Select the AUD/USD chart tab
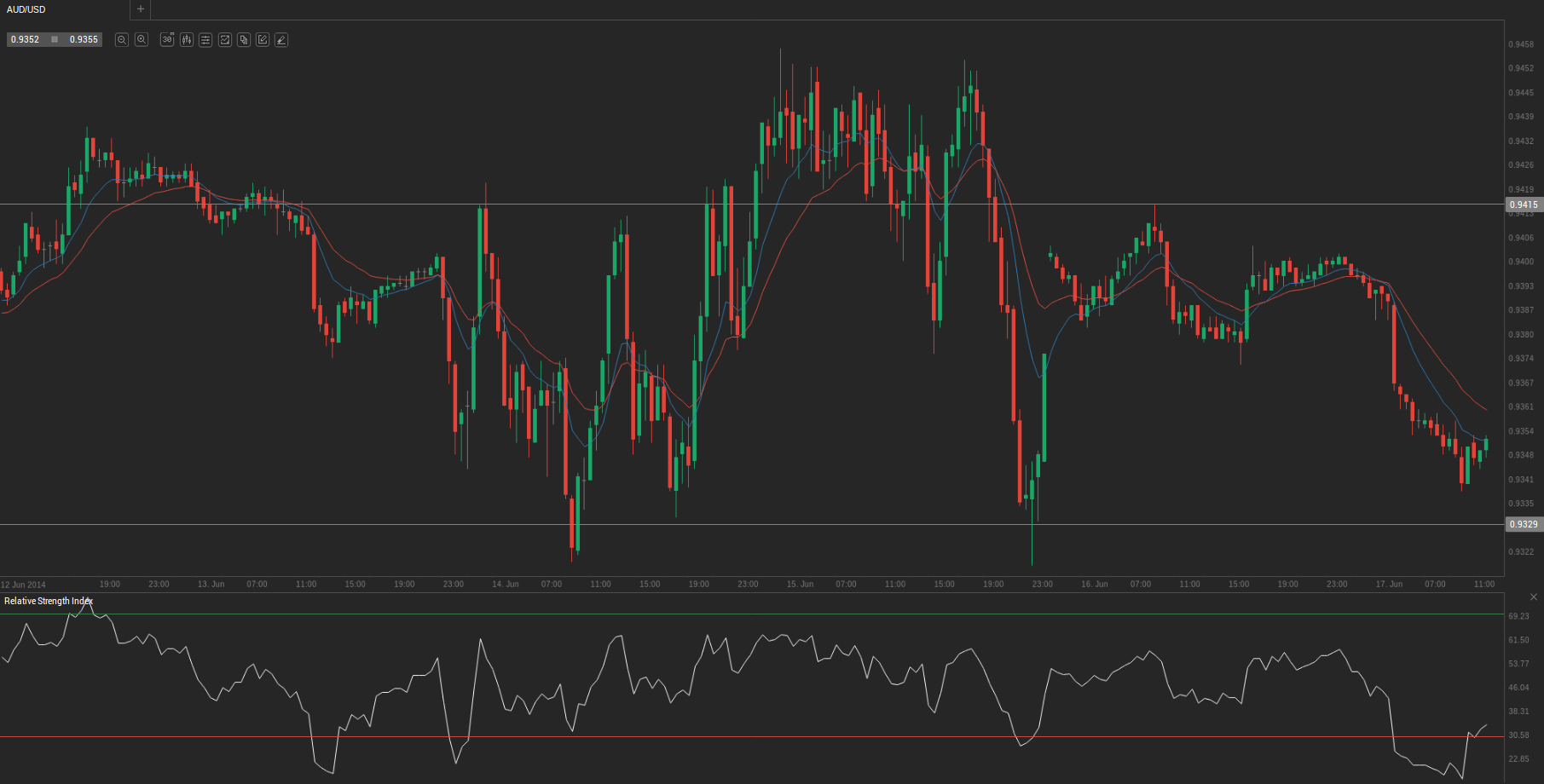1544x784 pixels. pos(26,9)
